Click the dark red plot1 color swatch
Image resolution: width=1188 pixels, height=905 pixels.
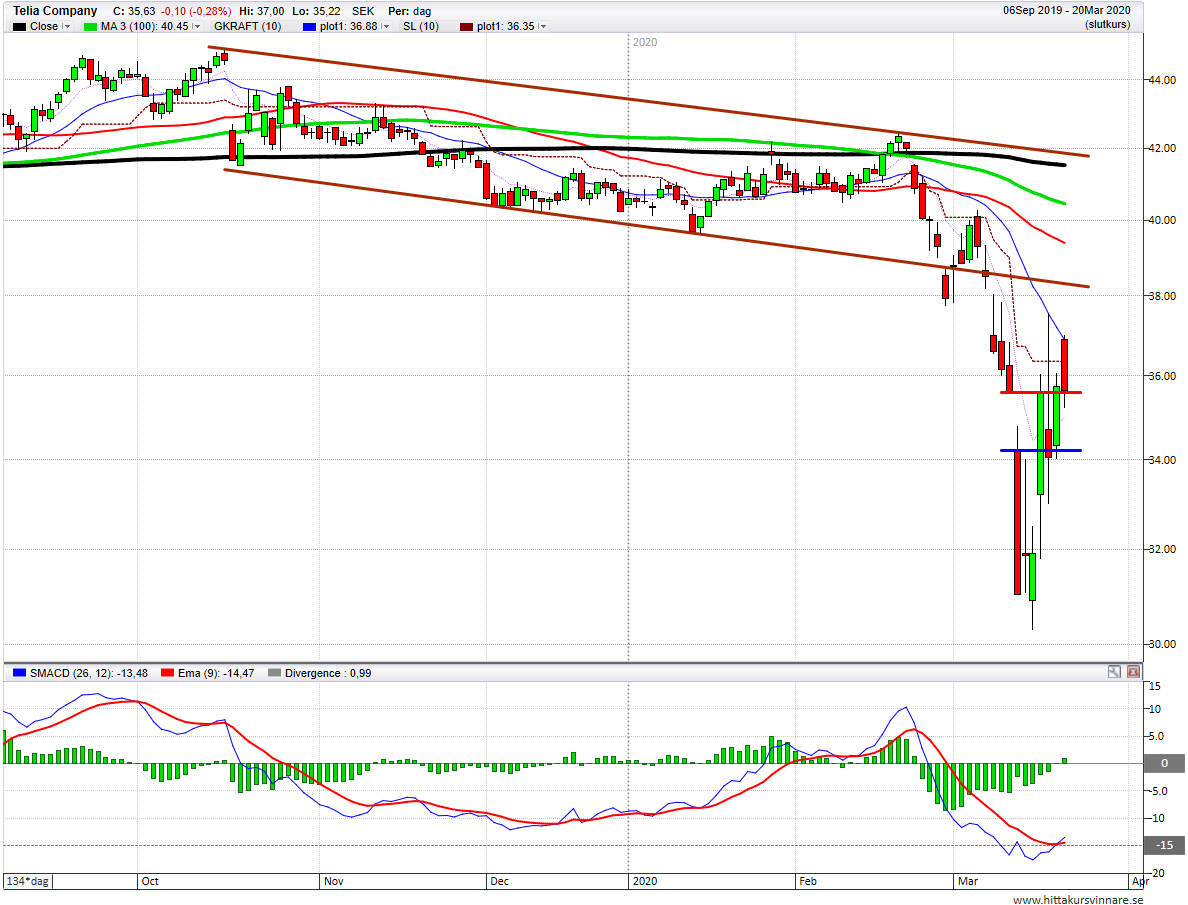pyautogui.click(x=466, y=27)
